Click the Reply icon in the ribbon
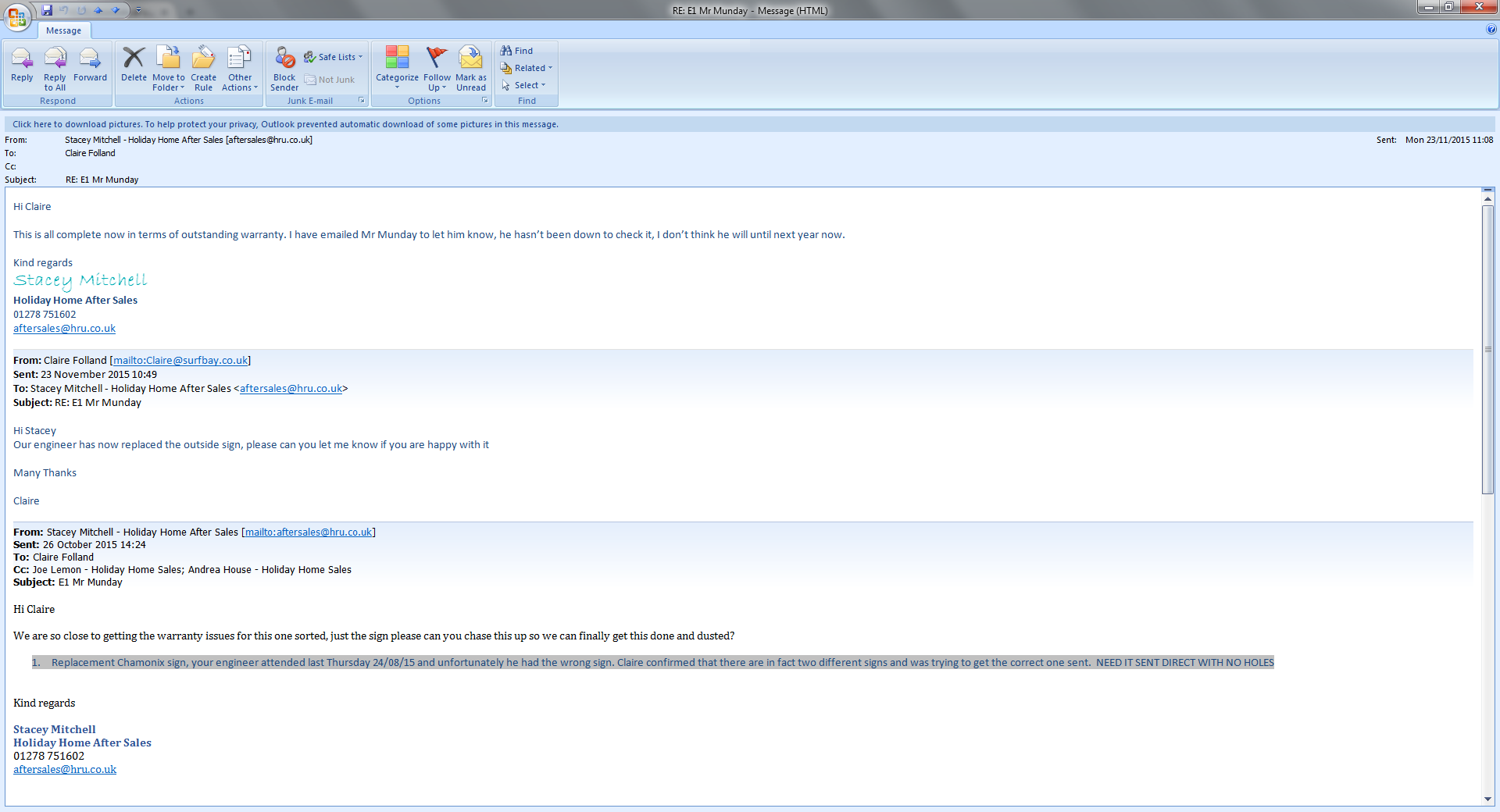1500x812 pixels. pyautogui.click(x=22, y=59)
